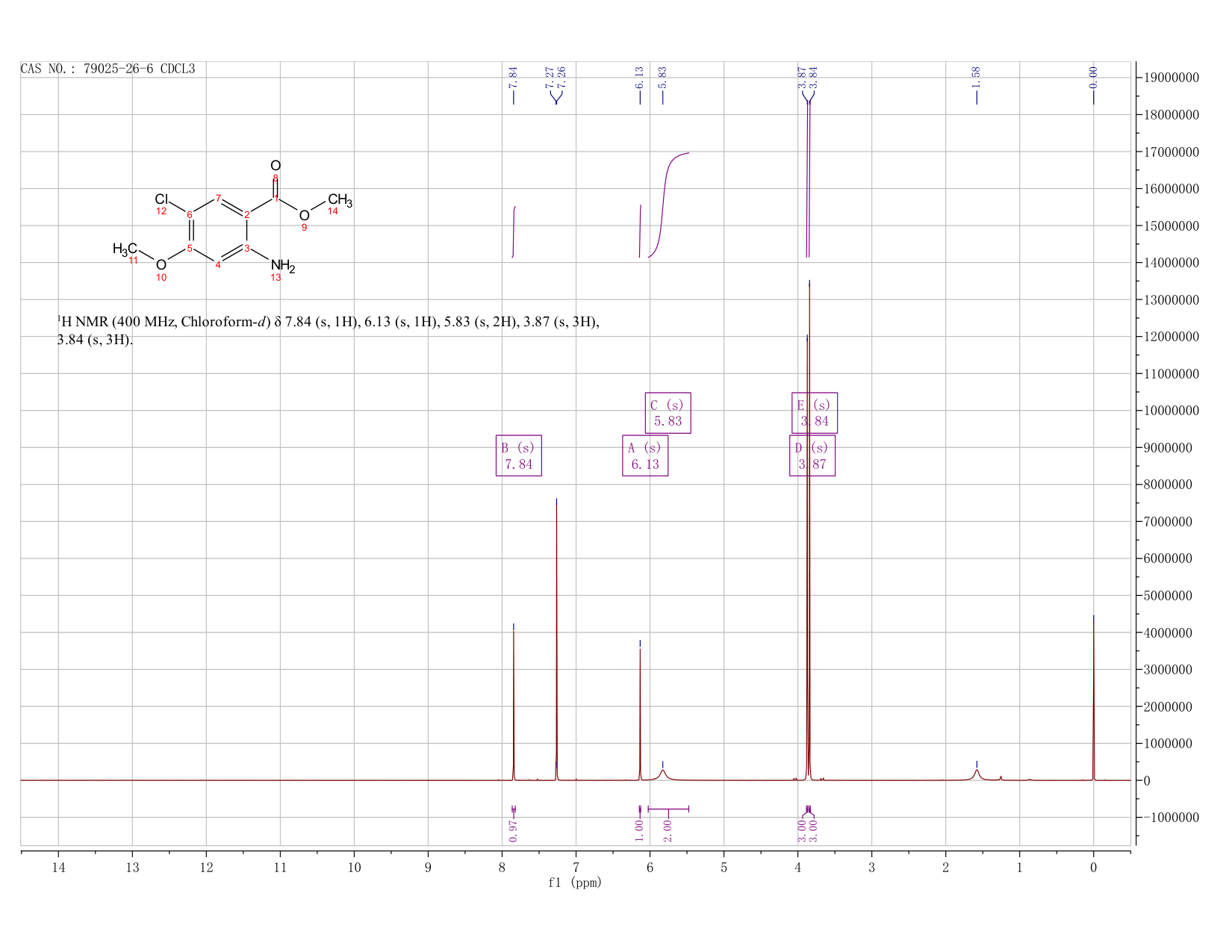Click the 2.00 integral value
This screenshot has height=952, width=1232.
pos(668,830)
